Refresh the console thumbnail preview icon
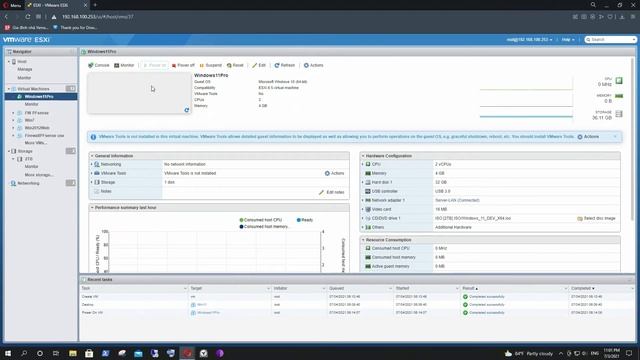640x360 pixels. coord(187,110)
